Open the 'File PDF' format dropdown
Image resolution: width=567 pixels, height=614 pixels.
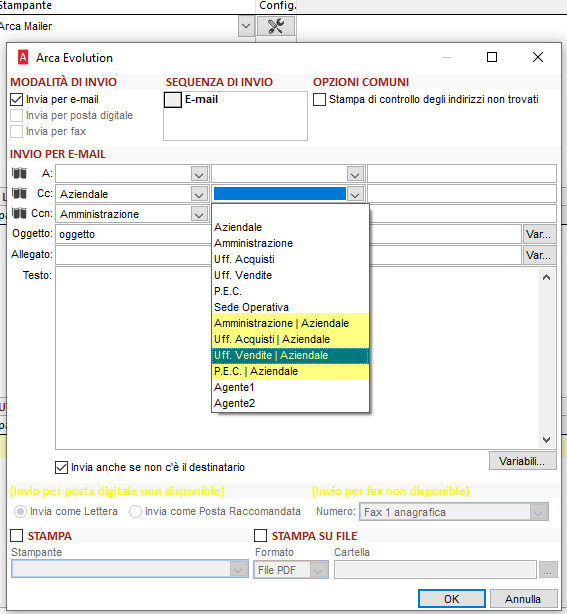coord(318,570)
